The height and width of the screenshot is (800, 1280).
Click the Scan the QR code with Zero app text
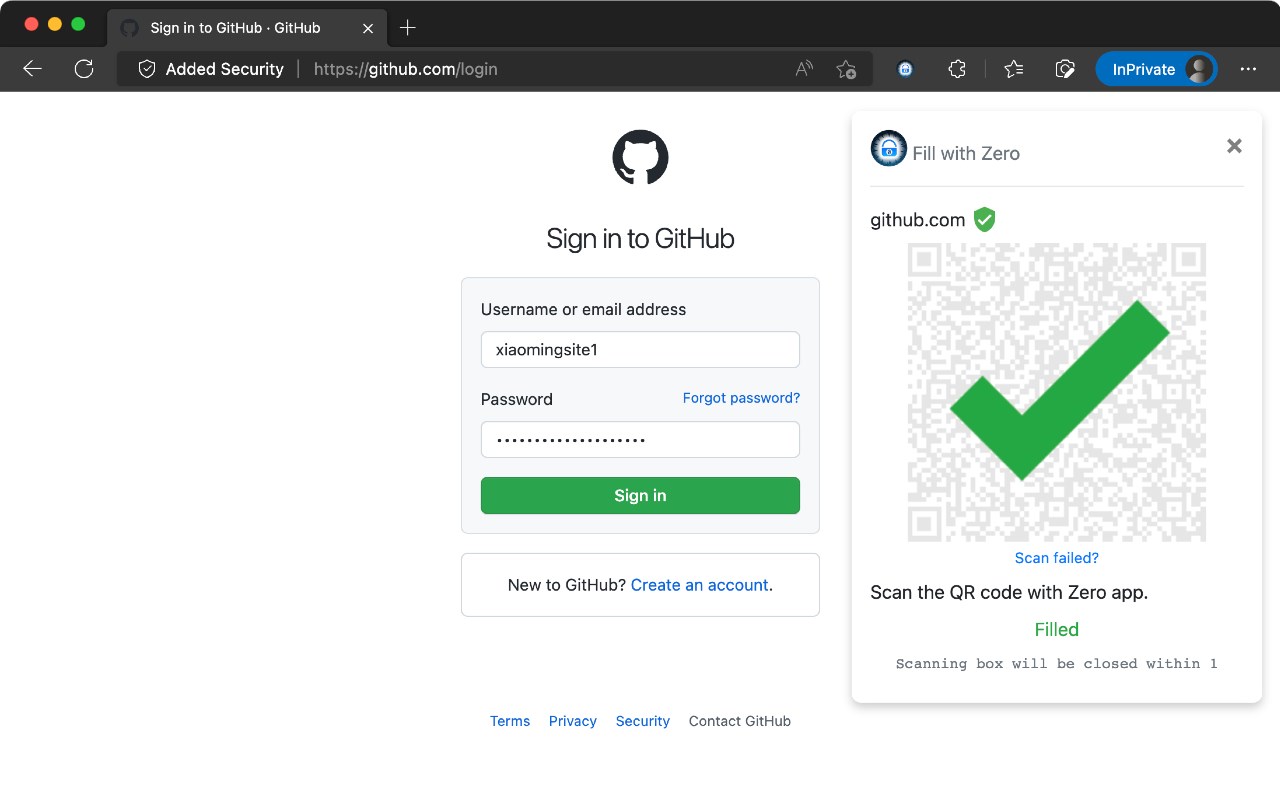[x=1009, y=592]
